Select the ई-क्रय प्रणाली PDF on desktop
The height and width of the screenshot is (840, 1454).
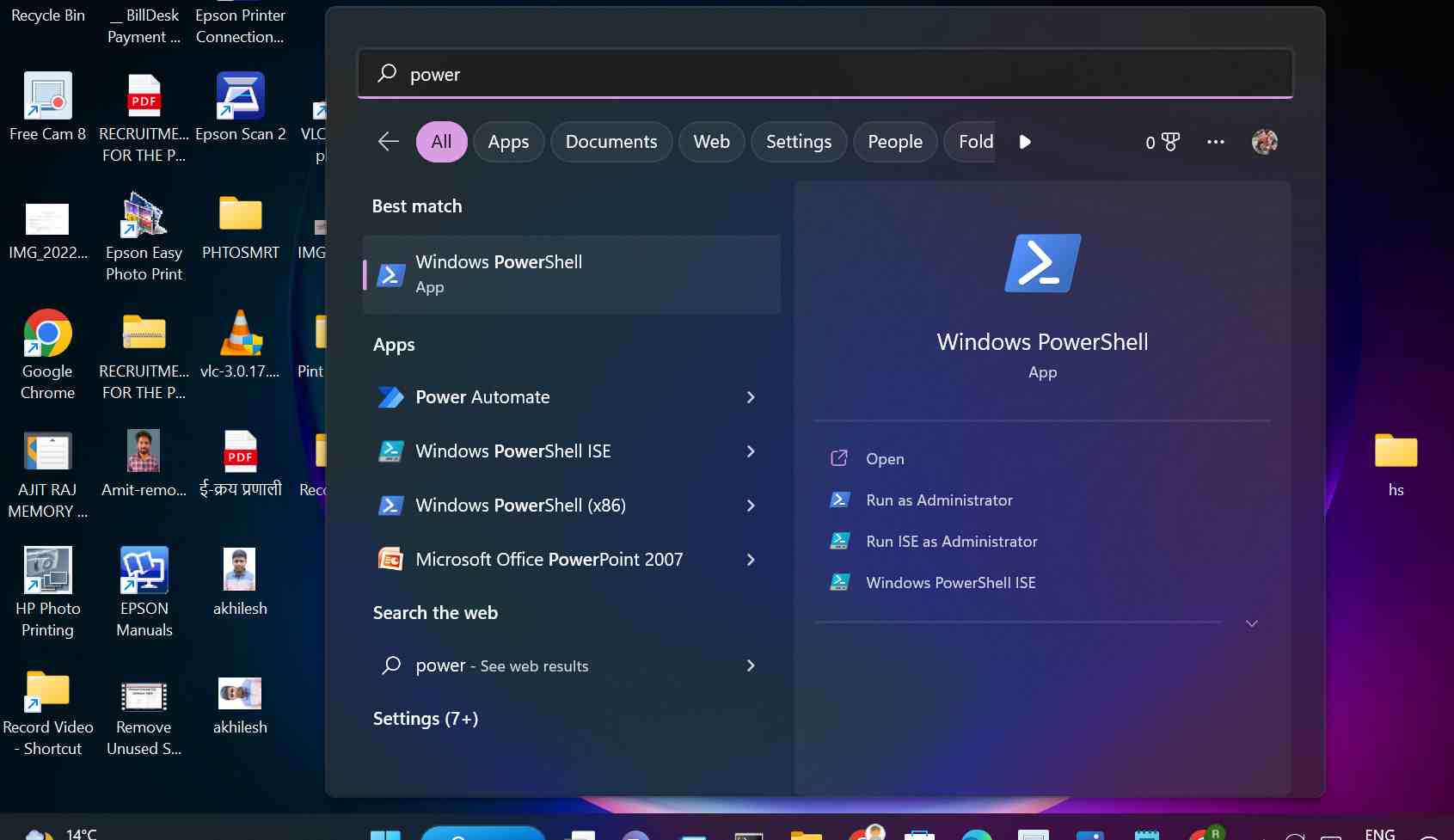tap(240, 463)
